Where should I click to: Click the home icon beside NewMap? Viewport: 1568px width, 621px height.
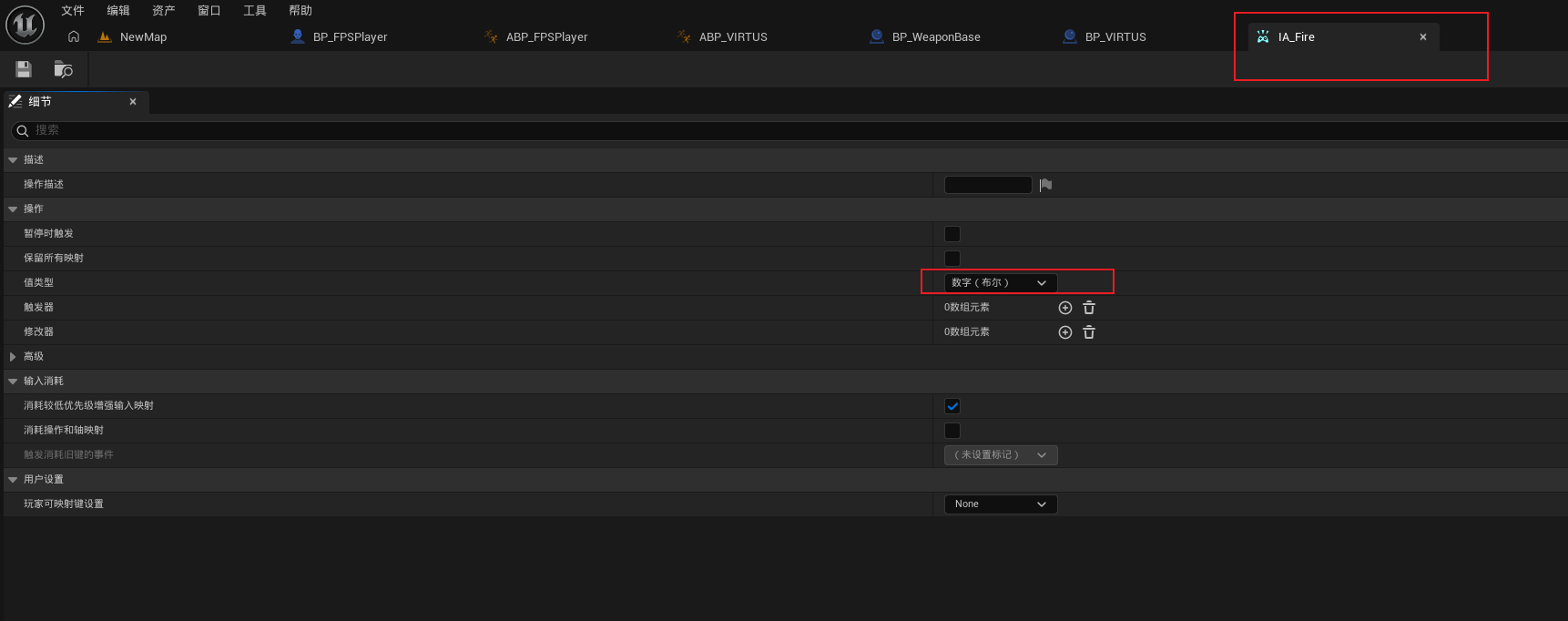[x=74, y=36]
